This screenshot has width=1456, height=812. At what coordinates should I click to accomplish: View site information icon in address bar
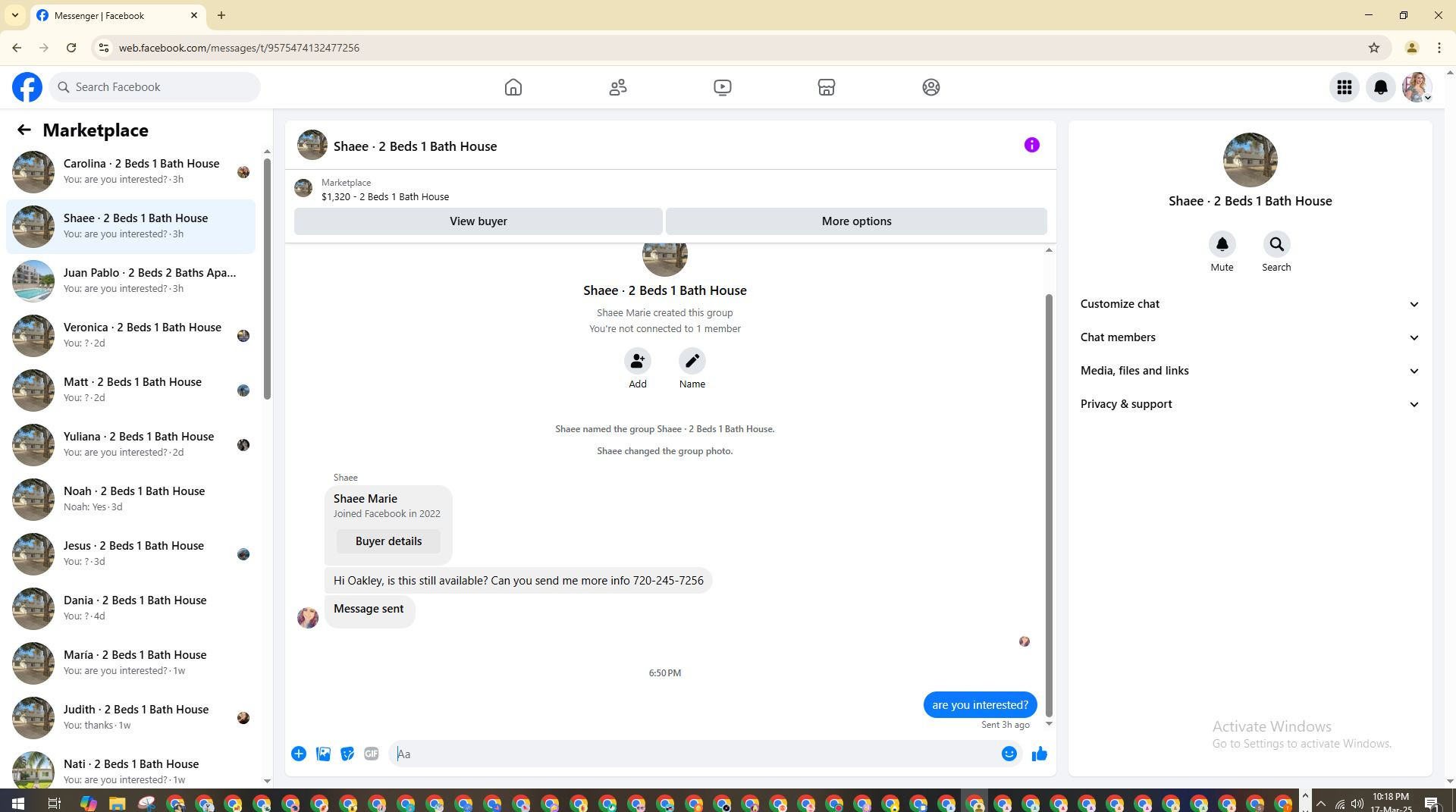[104, 48]
